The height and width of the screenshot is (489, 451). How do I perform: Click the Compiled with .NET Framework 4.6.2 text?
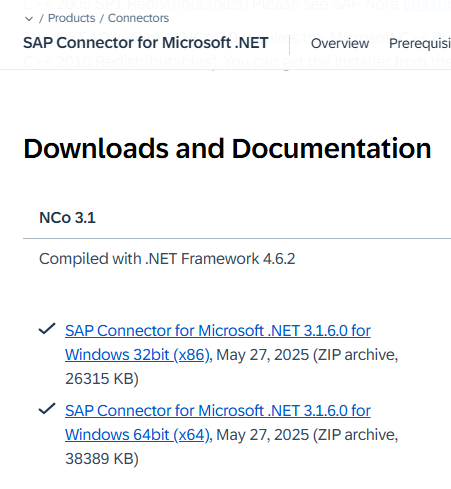click(x=167, y=259)
